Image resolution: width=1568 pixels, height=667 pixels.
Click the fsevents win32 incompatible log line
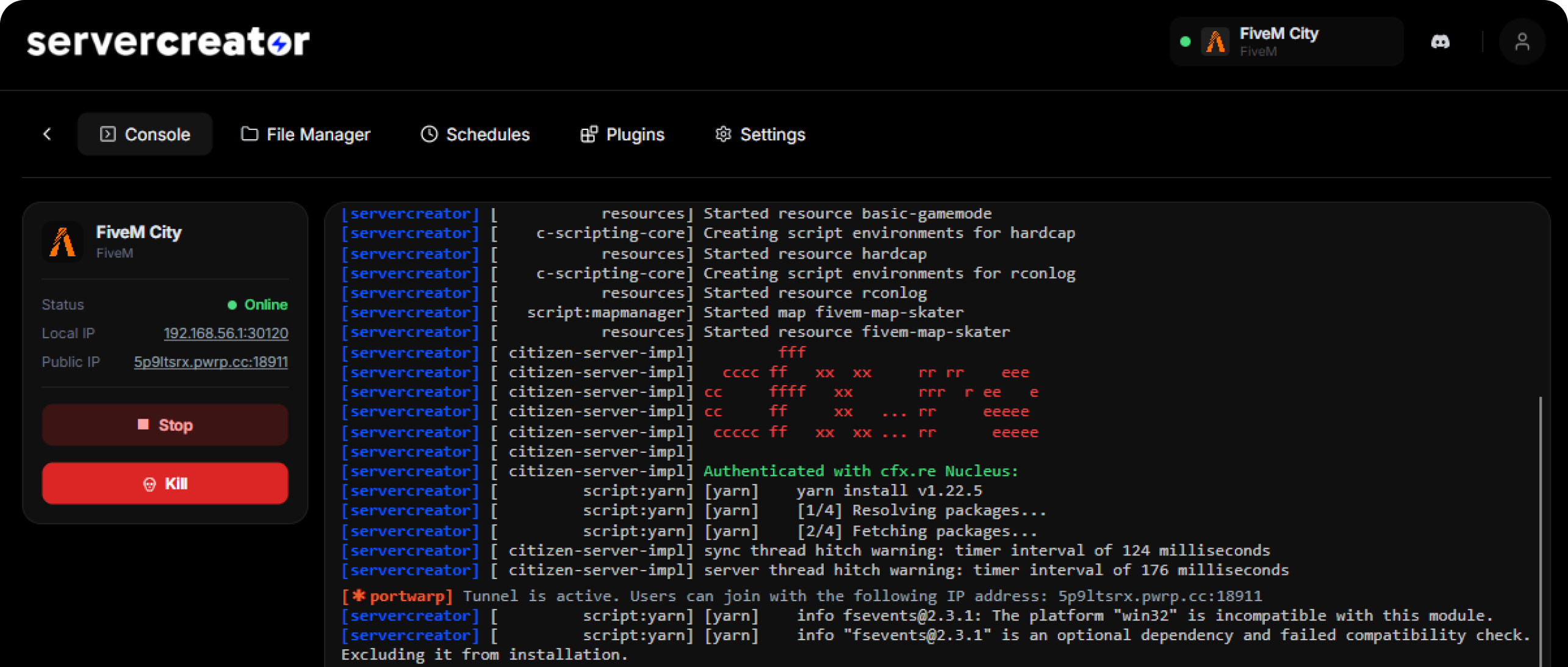click(x=916, y=615)
